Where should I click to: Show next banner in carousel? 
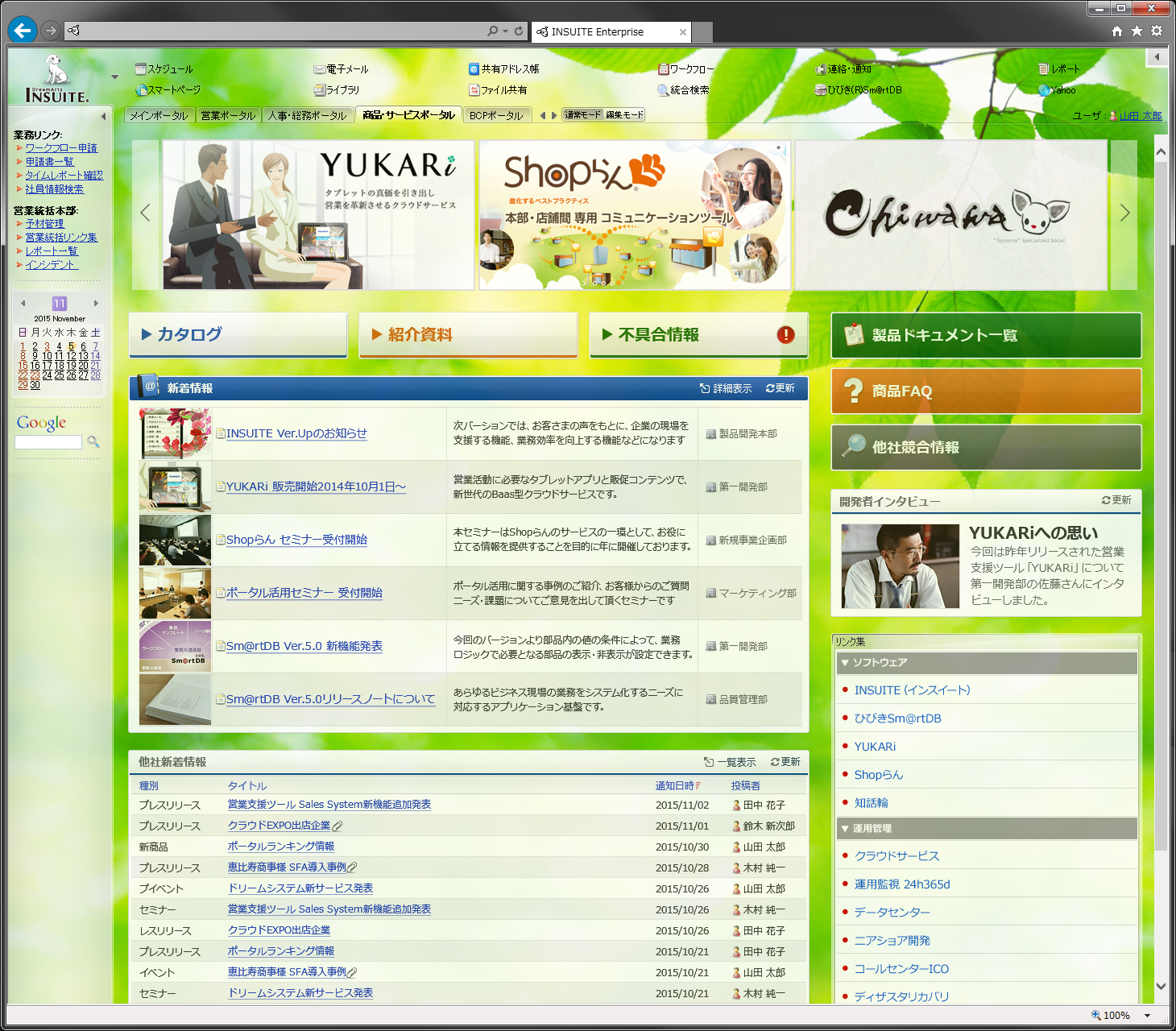[x=1124, y=213]
